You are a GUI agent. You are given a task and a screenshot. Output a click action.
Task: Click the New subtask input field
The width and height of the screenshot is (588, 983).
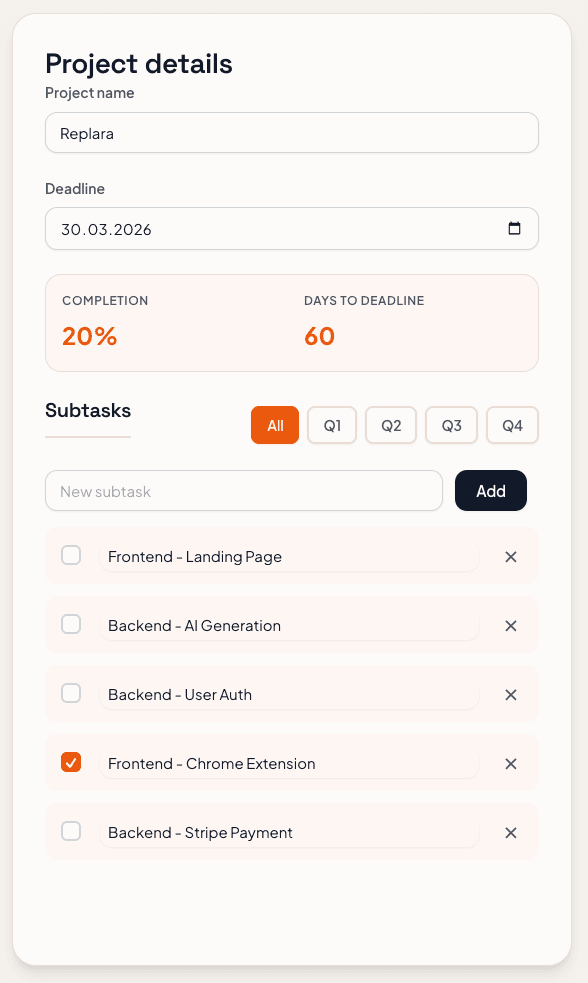(244, 490)
